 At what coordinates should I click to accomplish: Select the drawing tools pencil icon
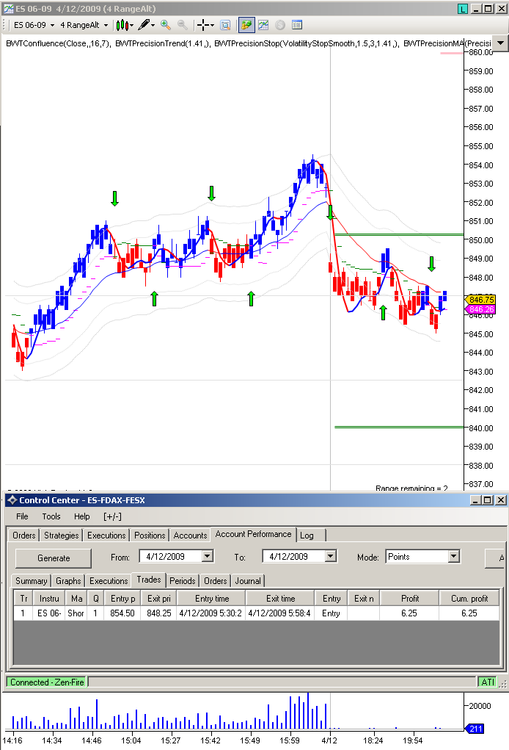[144, 25]
